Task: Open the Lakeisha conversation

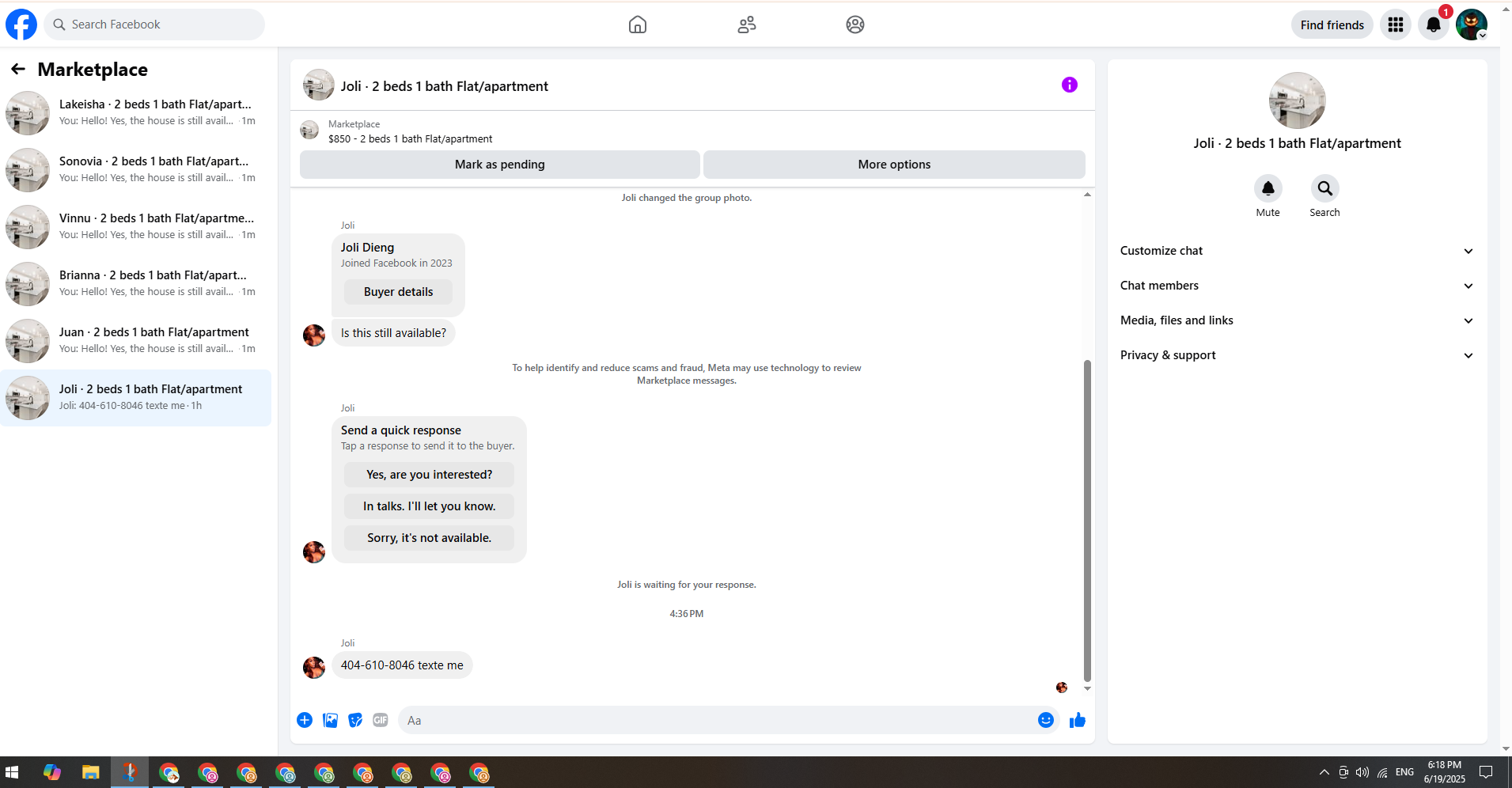Action: [135, 113]
